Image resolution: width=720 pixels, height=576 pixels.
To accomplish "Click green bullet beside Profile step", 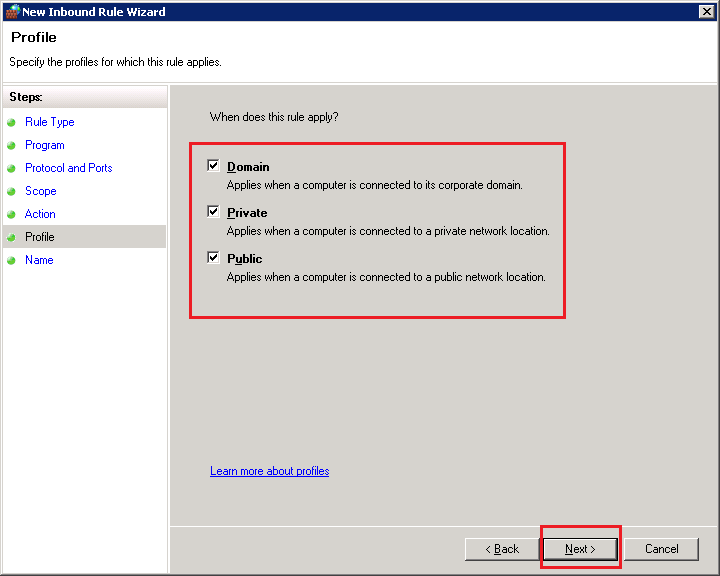I will (x=11, y=237).
